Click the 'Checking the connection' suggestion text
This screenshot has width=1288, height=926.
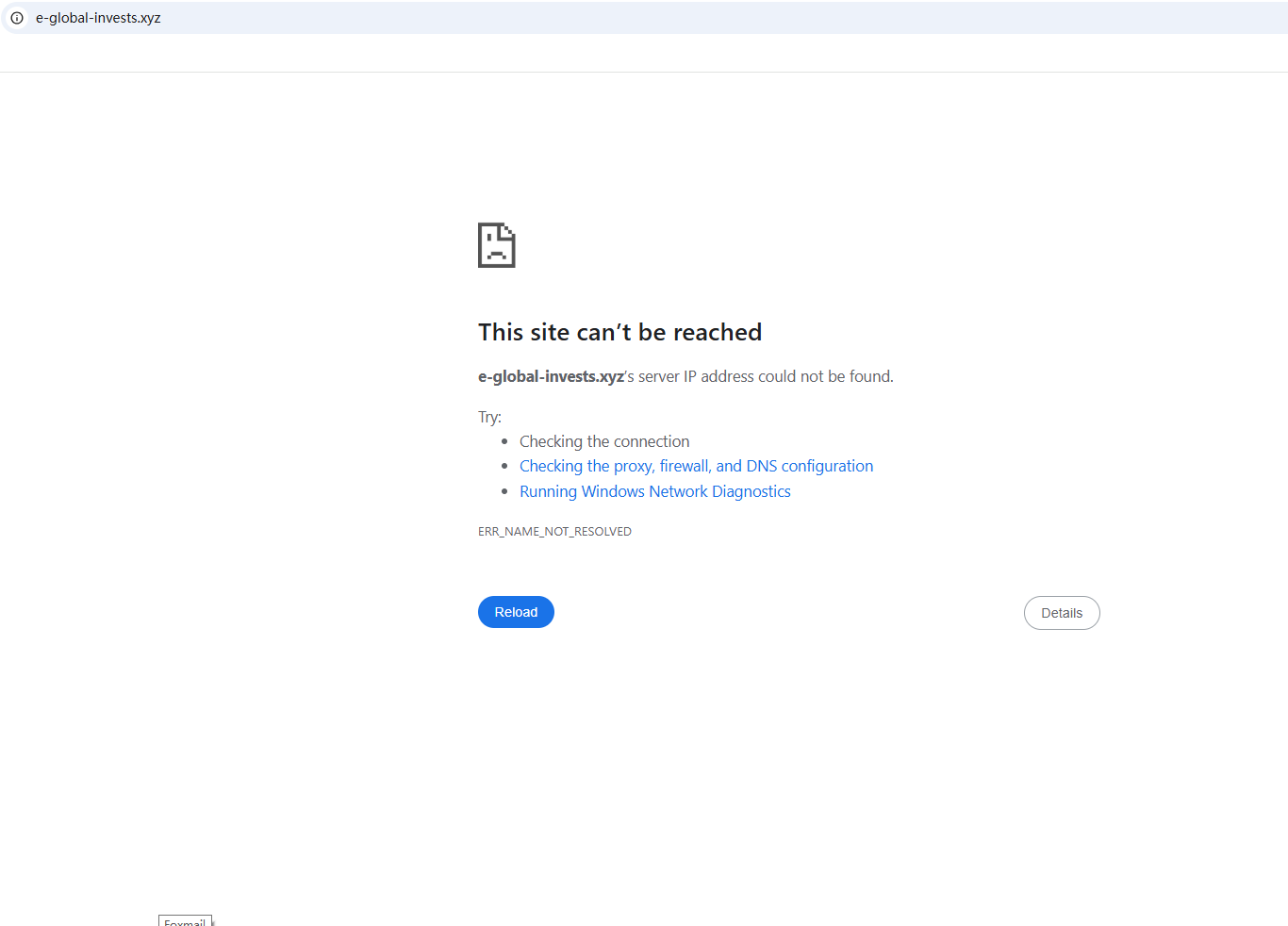pos(604,441)
